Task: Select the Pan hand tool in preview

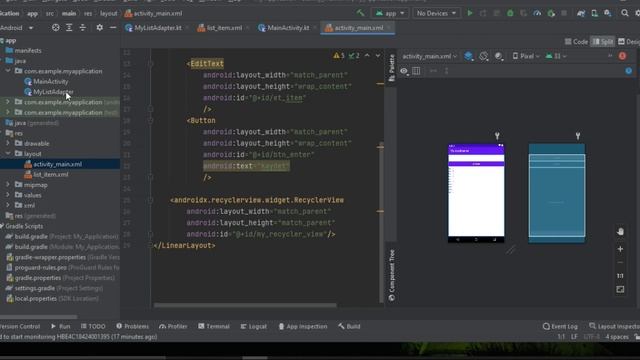Action: pos(620,231)
